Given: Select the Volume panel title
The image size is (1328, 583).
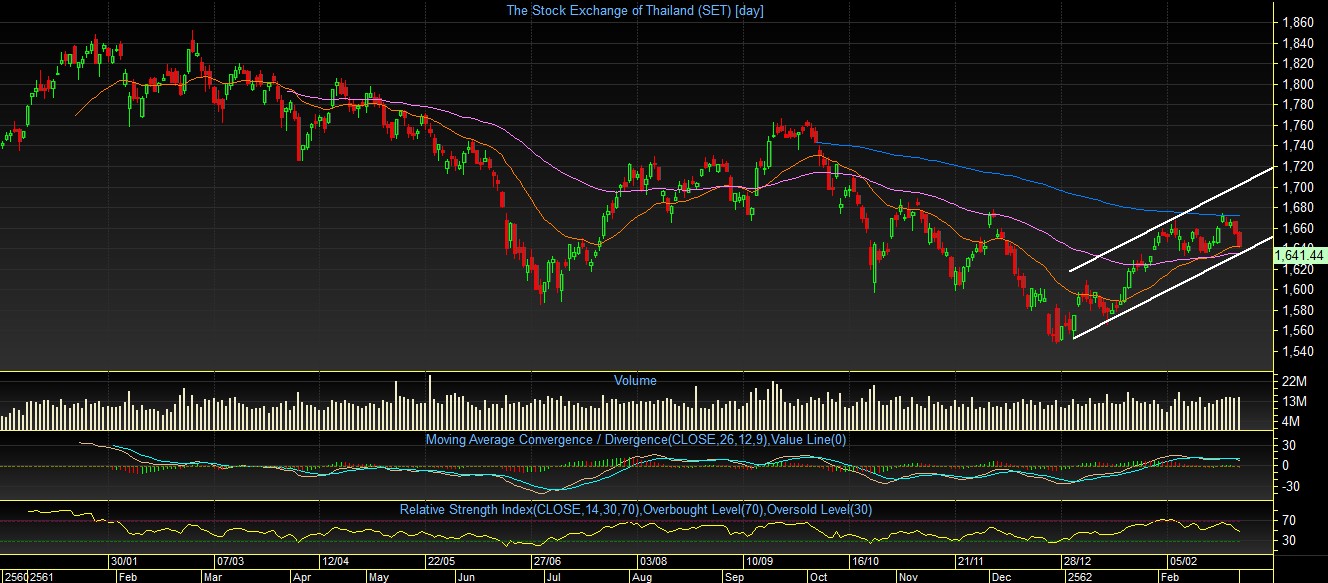Looking at the screenshot, I should click(635, 380).
